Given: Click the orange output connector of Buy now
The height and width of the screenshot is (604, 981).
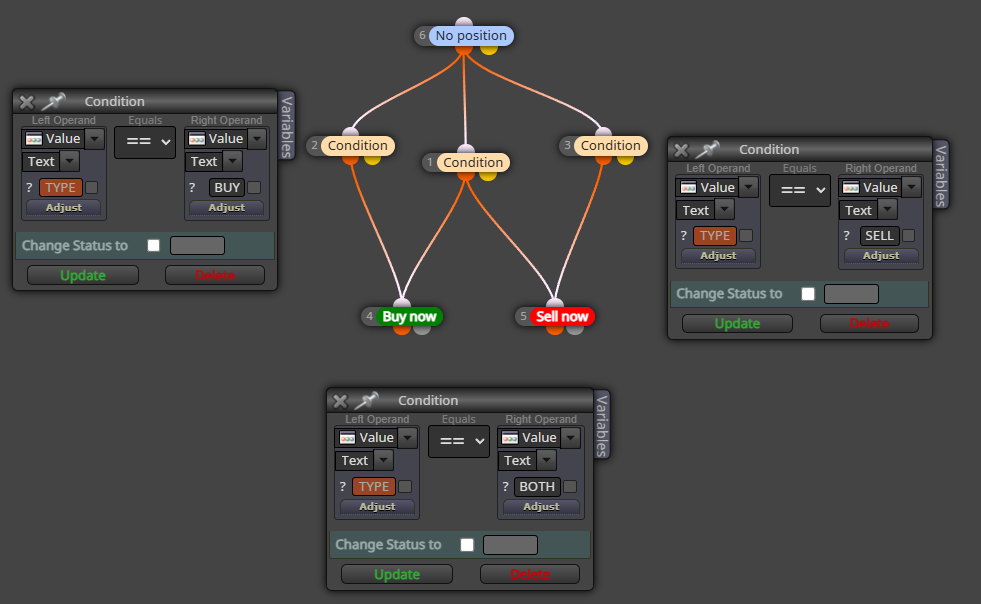Looking at the screenshot, I should [402, 329].
